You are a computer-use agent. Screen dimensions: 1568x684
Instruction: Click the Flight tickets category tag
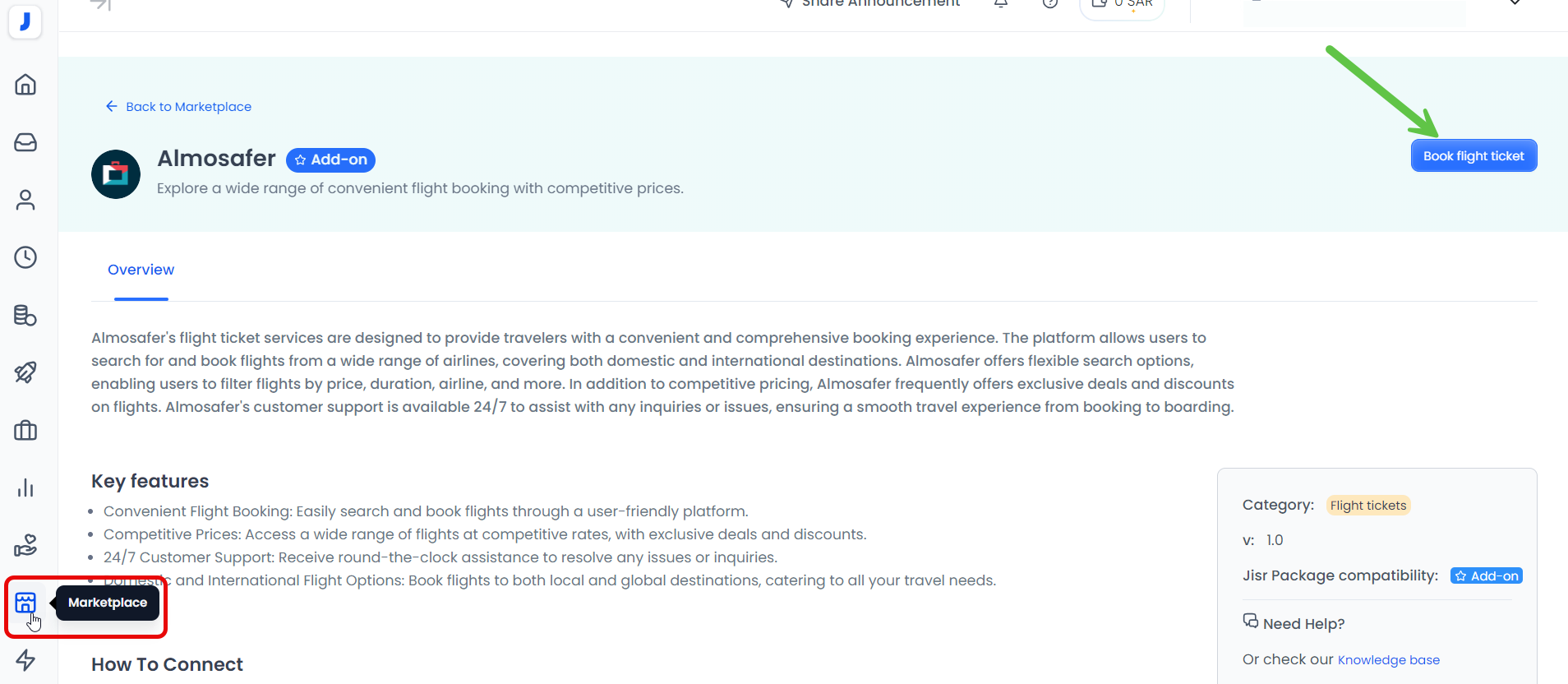pyautogui.click(x=1367, y=506)
